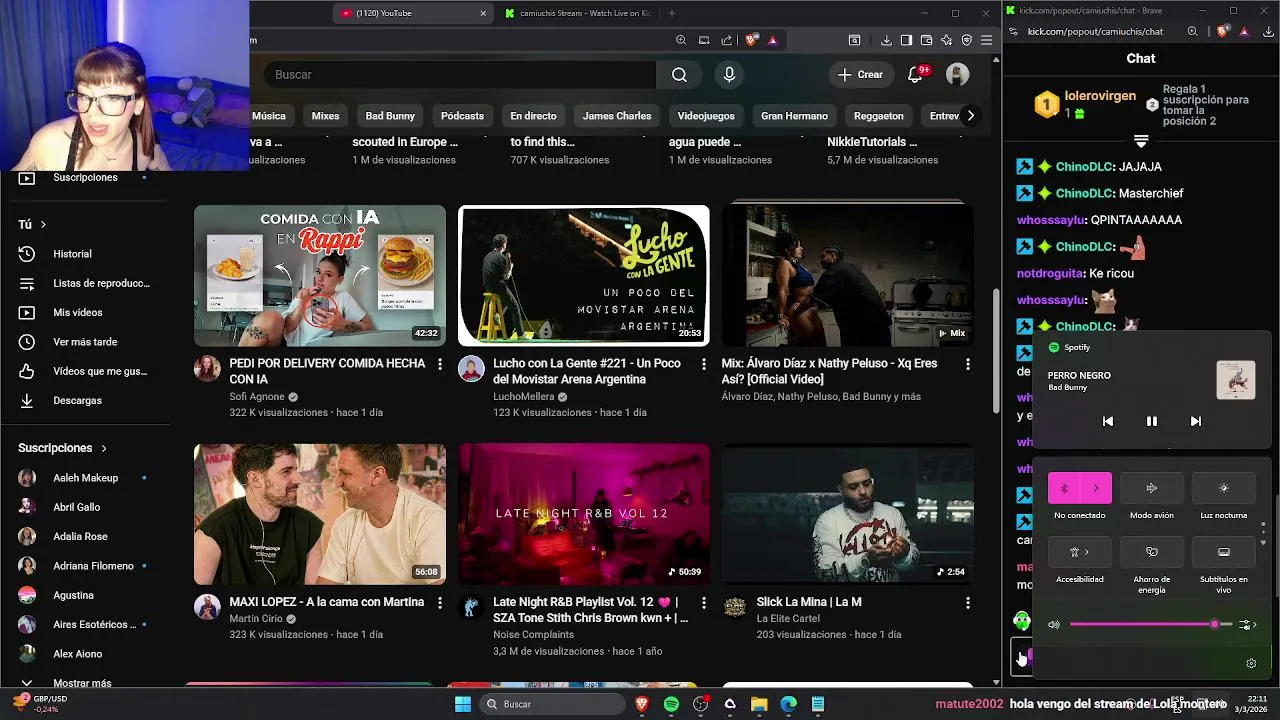Image resolution: width=1280 pixels, height=720 pixels.
Task: Open options for Álvaro Díaz mix
Action: (967, 365)
